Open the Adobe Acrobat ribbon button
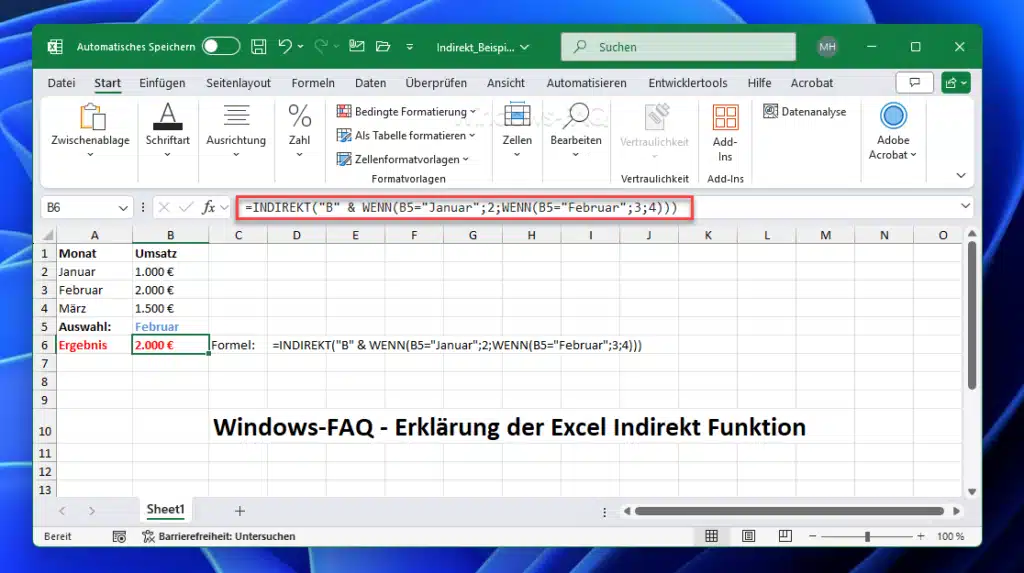The image size is (1024, 573). 893,132
